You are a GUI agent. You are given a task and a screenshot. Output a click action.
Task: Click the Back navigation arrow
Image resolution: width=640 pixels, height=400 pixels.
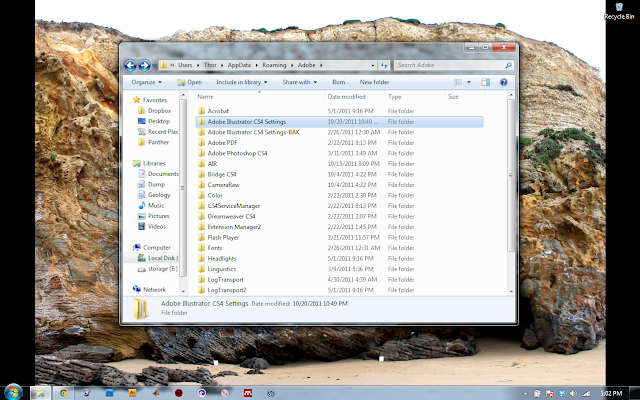coord(130,65)
